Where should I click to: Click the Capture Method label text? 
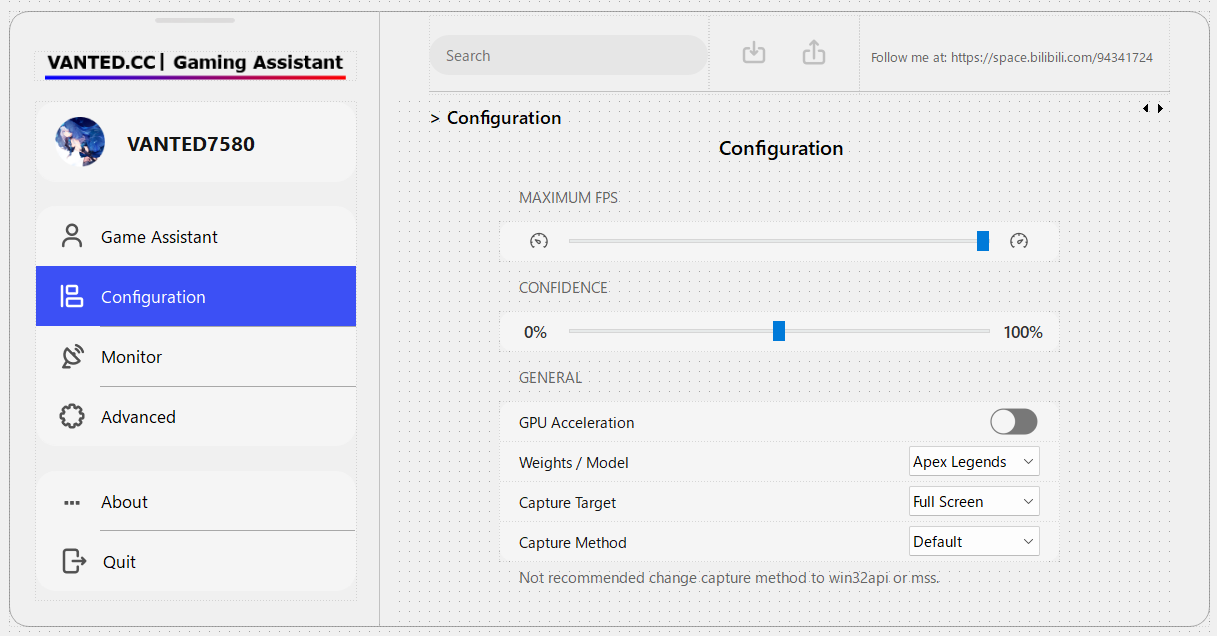(x=573, y=542)
